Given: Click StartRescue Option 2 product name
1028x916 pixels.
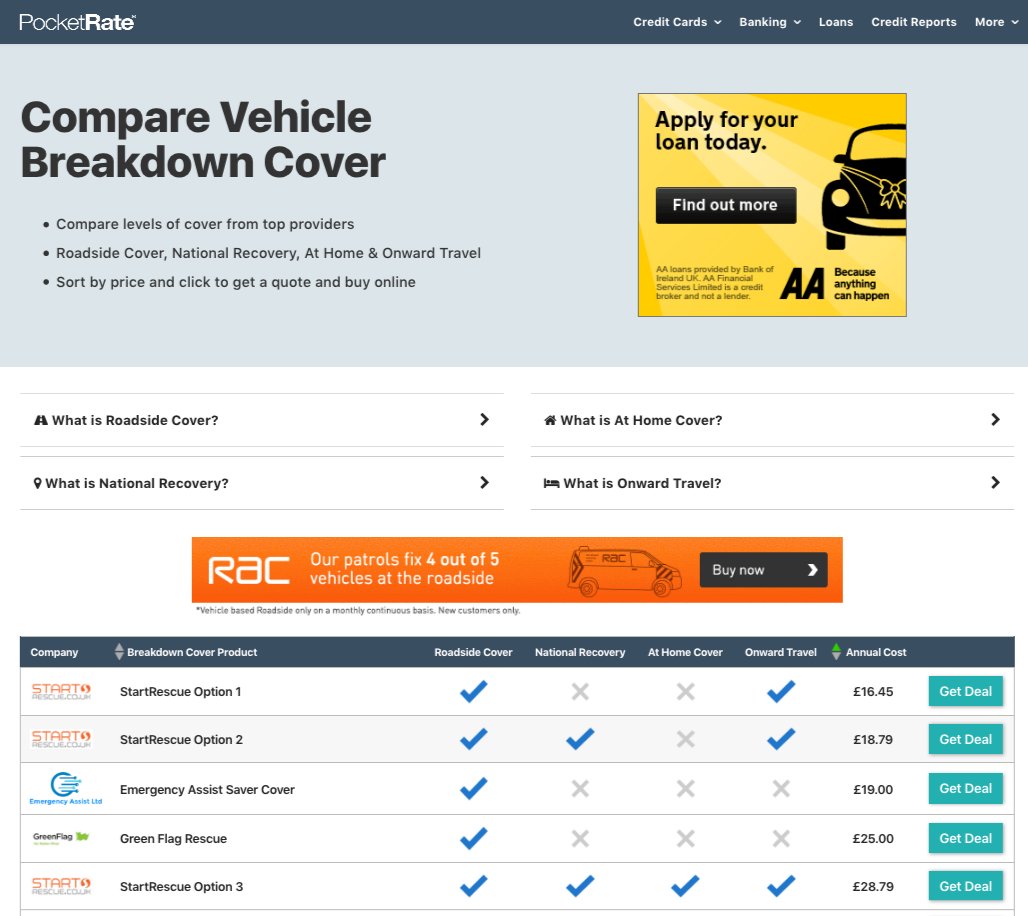Looking at the screenshot, I should tap(181, 740).
